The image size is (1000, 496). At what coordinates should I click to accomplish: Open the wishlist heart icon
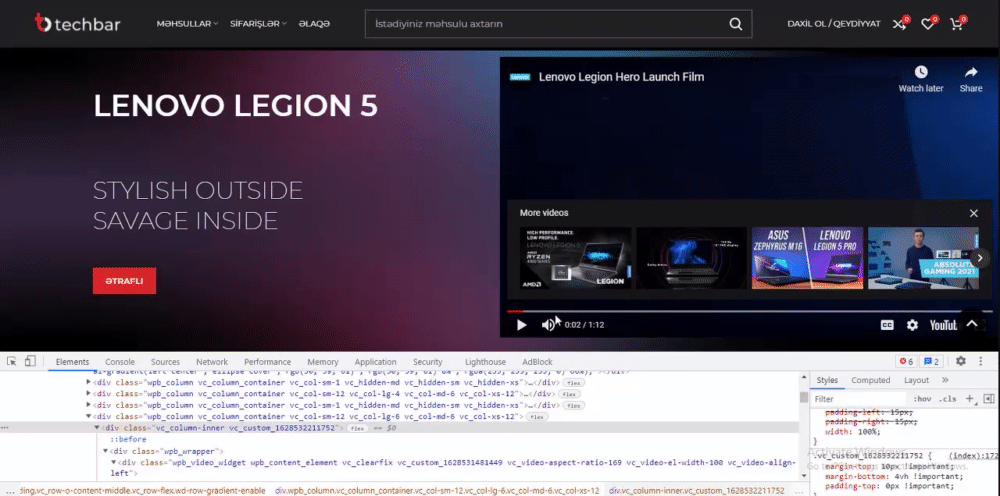pos(928,24)
